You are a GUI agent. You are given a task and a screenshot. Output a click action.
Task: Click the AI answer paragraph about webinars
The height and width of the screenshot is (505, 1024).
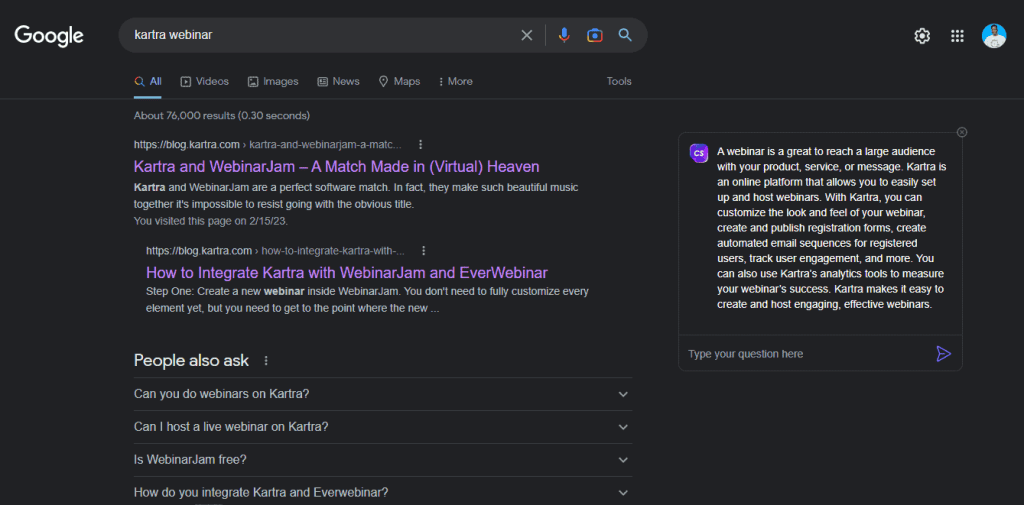coord(831,228)
